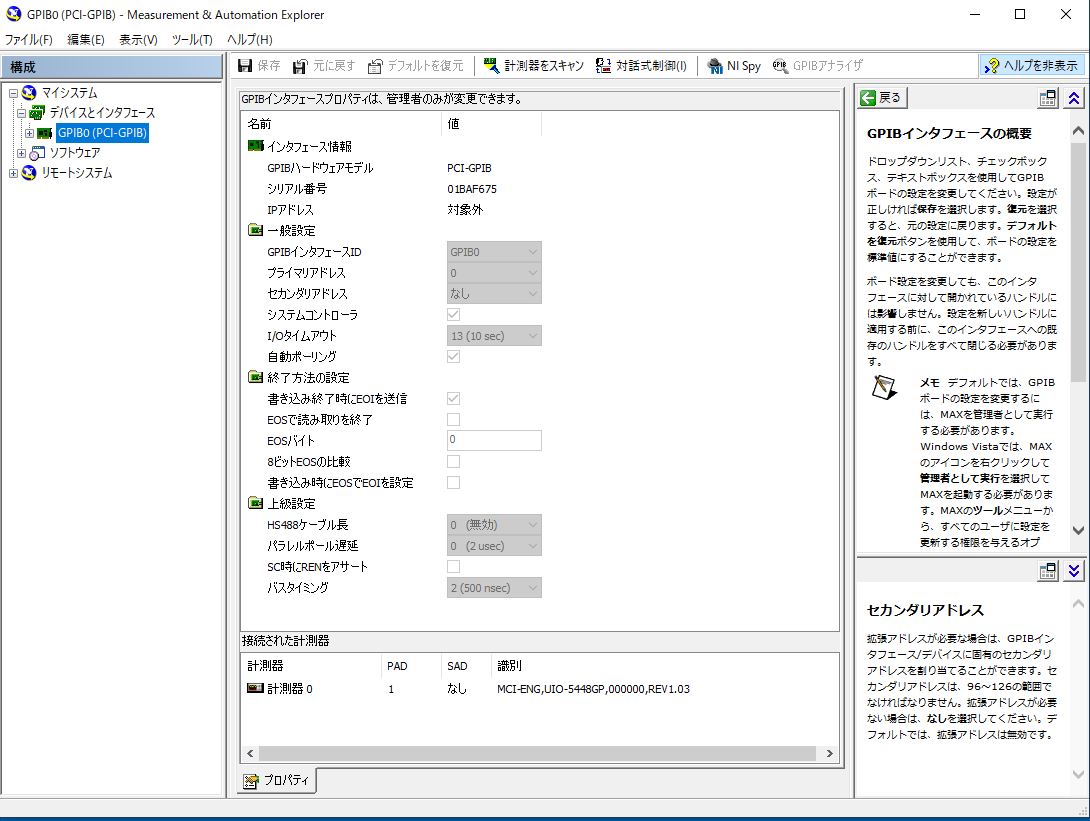This screenshot has height=821, width=1090.
Task: Expand lower help pane with double chevron
Action: 1074,571
